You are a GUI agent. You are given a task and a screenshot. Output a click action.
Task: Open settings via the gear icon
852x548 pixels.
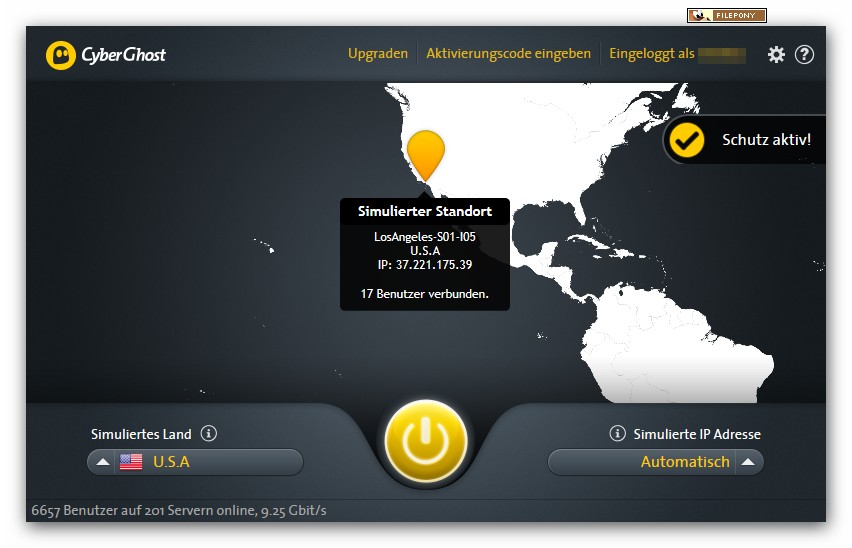(x=776, y=54)
